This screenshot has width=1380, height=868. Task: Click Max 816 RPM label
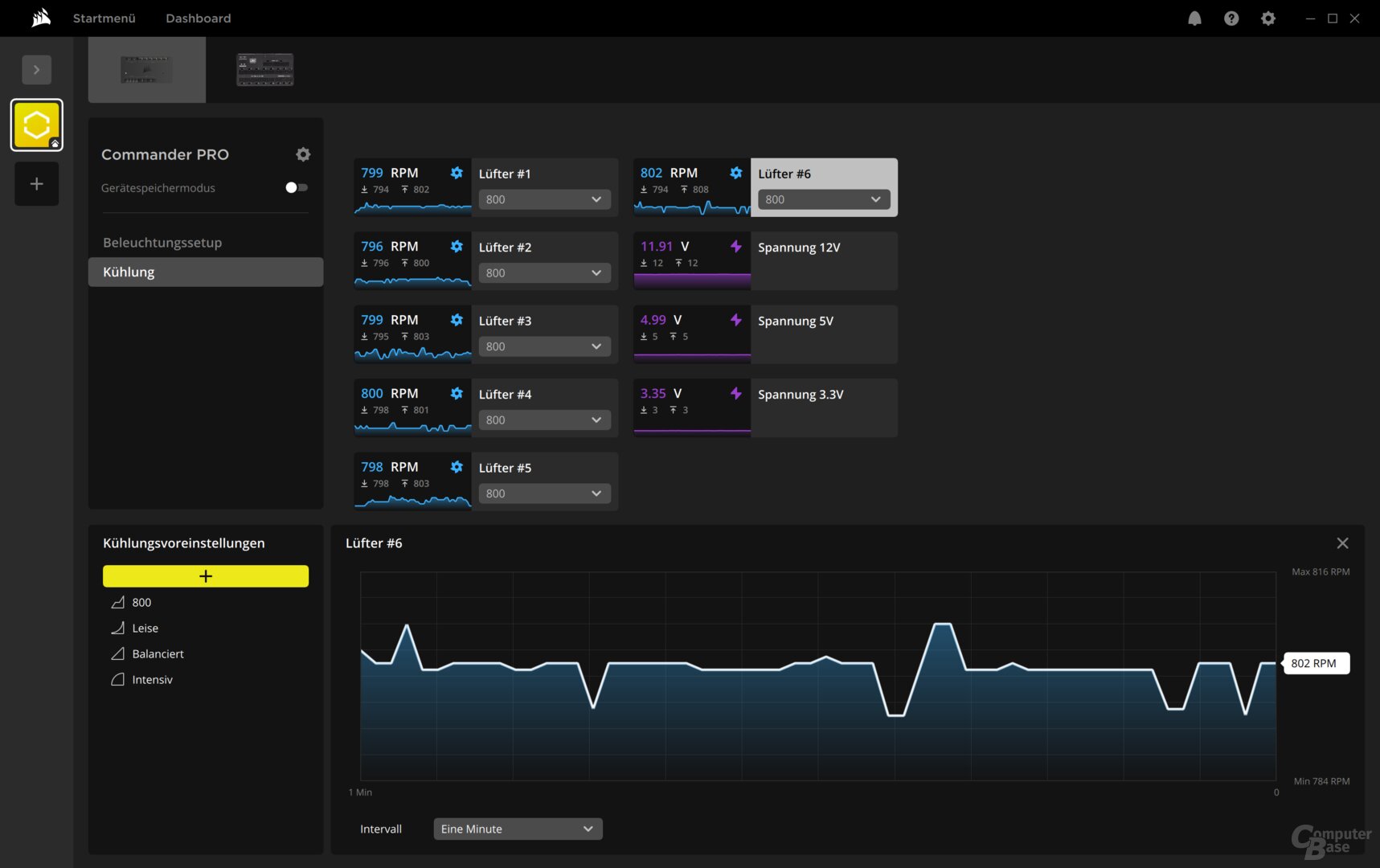(x=1321, y=571)
